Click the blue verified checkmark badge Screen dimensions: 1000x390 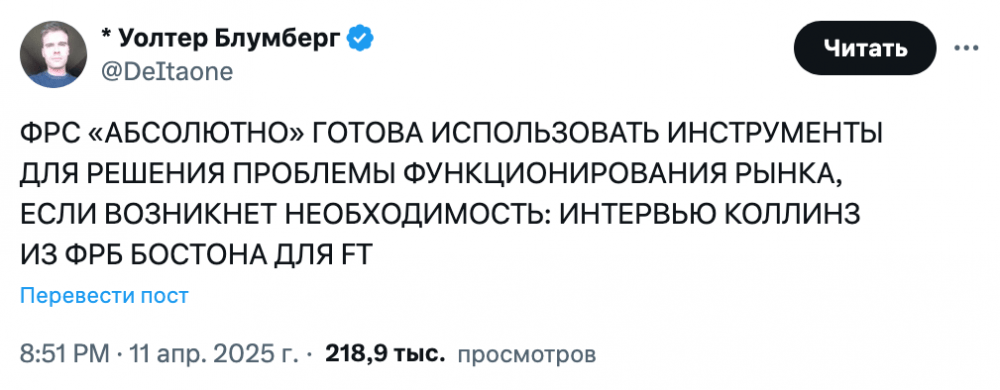(x=360, y=40)
